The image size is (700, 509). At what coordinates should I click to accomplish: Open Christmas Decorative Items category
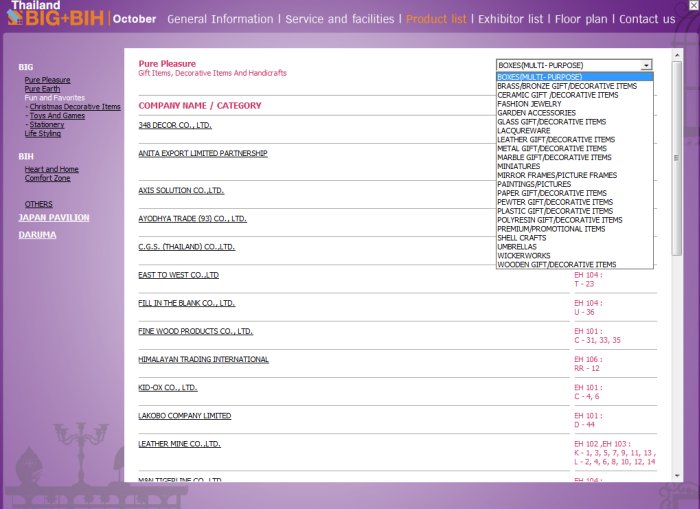75,107
